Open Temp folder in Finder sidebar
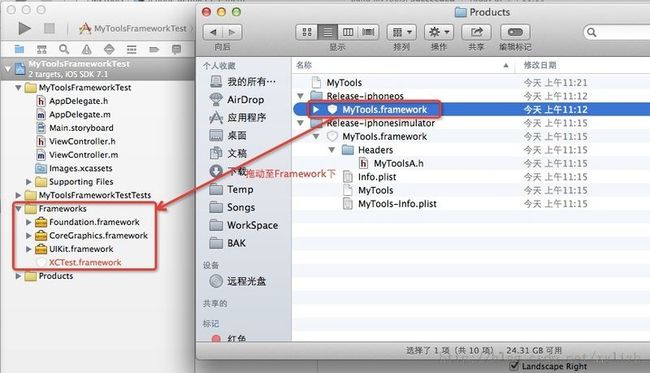The width and height of the screenshot is (650, 373). [232, 189]
